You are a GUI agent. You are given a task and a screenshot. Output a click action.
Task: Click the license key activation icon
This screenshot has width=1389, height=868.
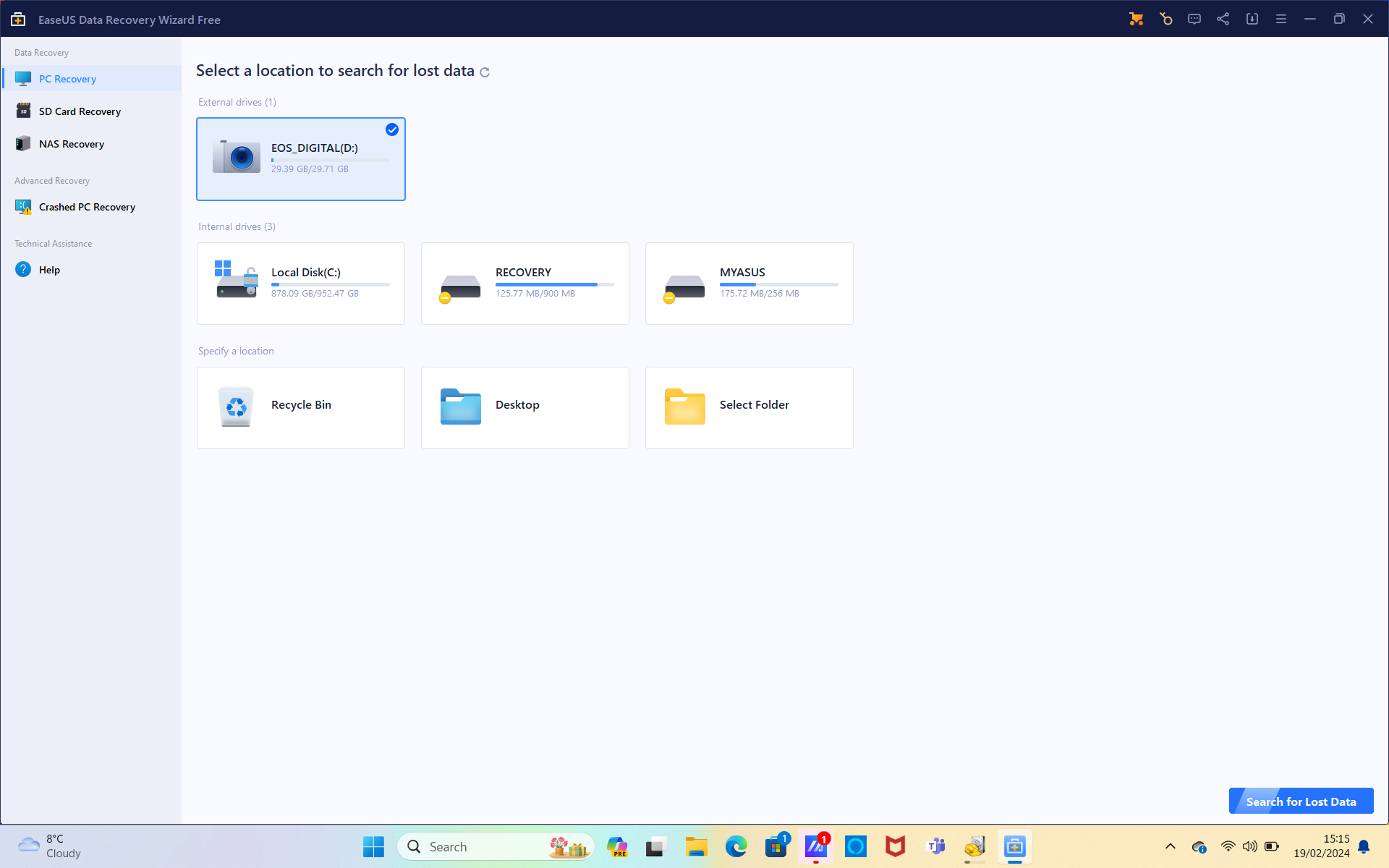1165,19
